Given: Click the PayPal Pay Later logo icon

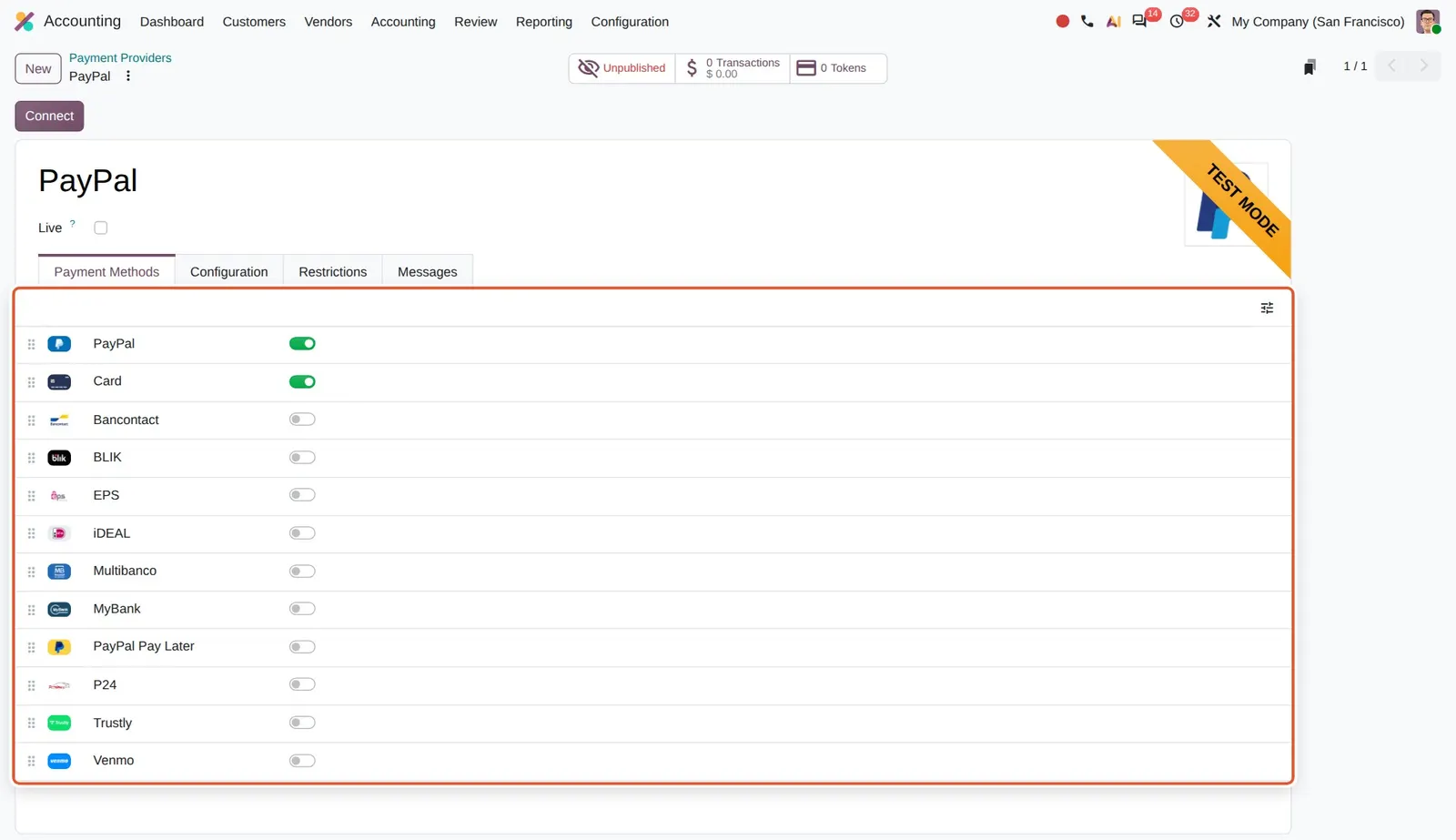Looking at the screenshot, I should (x=59, y=647).
